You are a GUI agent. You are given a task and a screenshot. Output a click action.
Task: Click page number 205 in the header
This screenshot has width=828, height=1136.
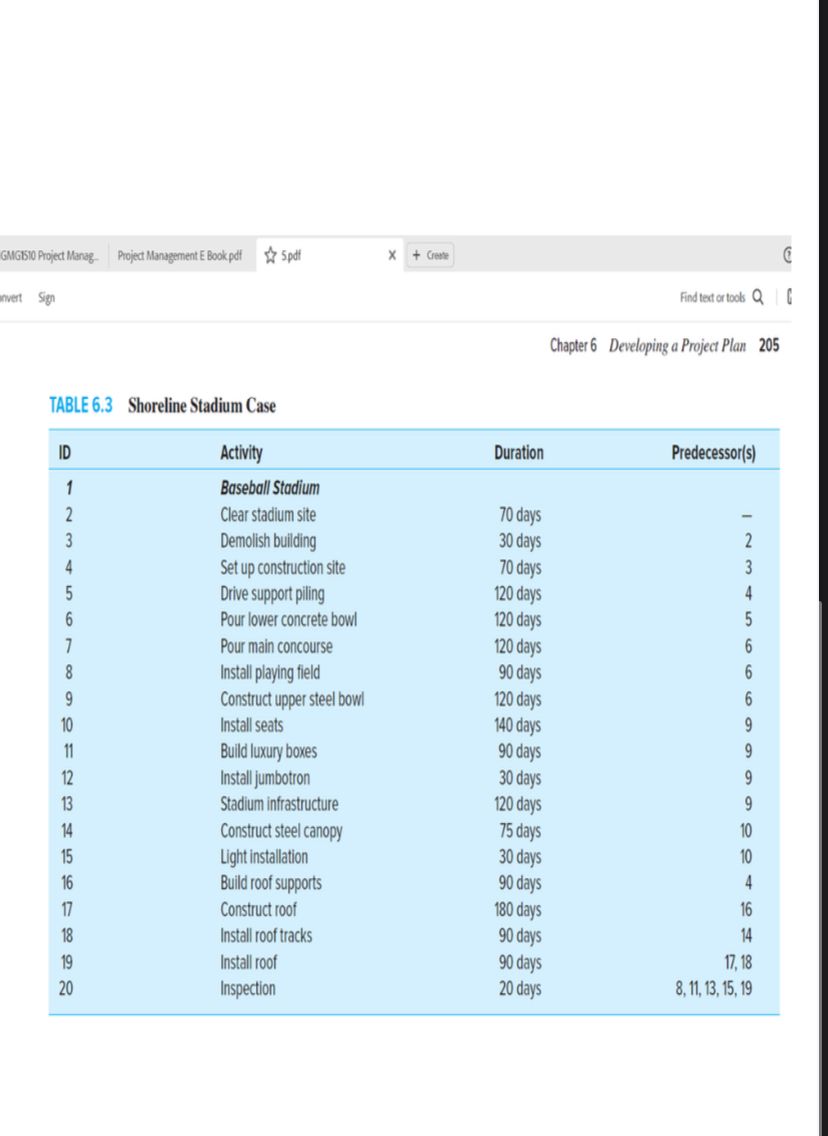click(x=767, y=345)
